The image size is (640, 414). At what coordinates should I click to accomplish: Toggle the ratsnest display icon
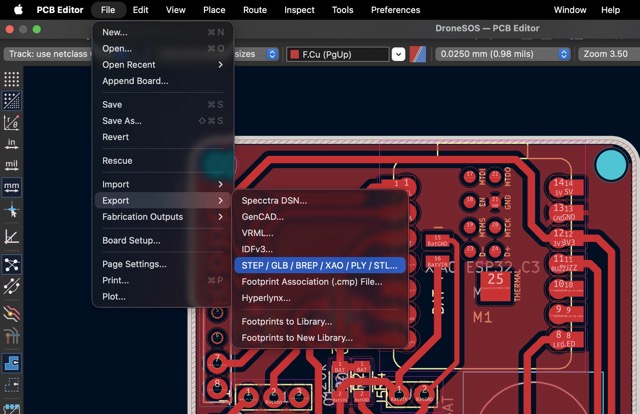tap(11, 265)
